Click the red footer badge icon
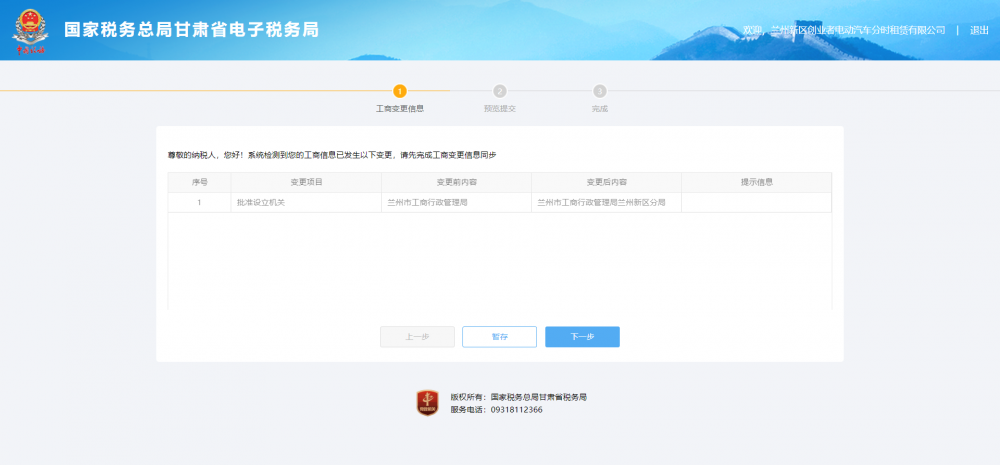1000x465 pixels. (427, 403)
